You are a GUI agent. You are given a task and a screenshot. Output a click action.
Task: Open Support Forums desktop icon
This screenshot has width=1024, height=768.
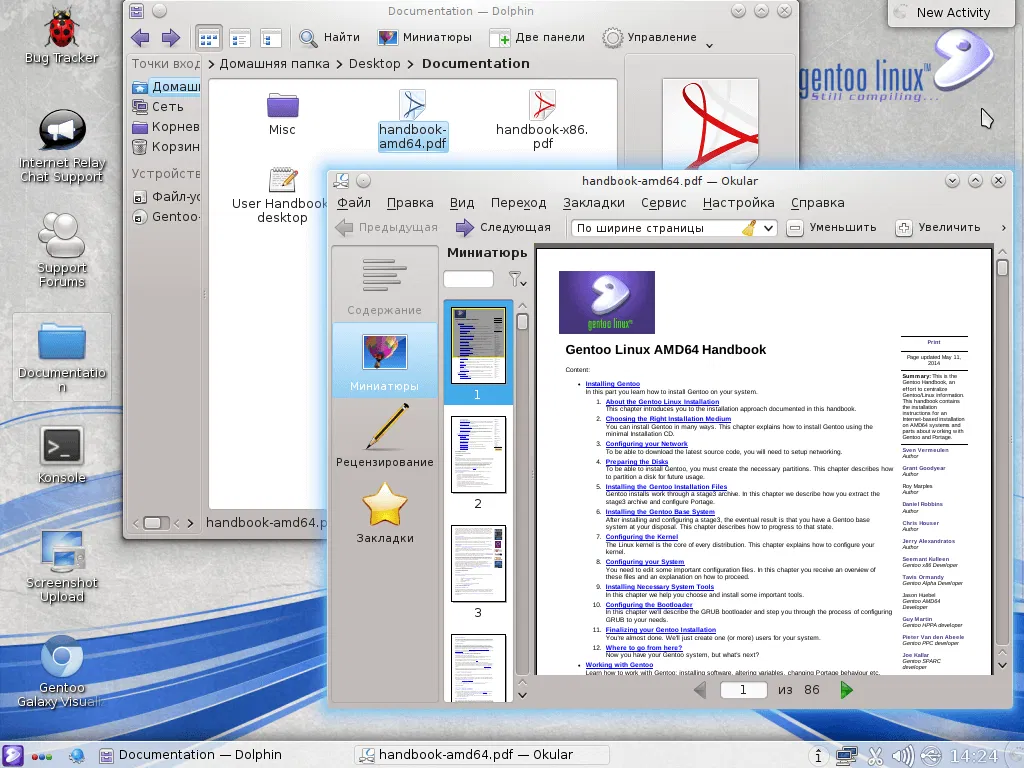click(61, 250)
